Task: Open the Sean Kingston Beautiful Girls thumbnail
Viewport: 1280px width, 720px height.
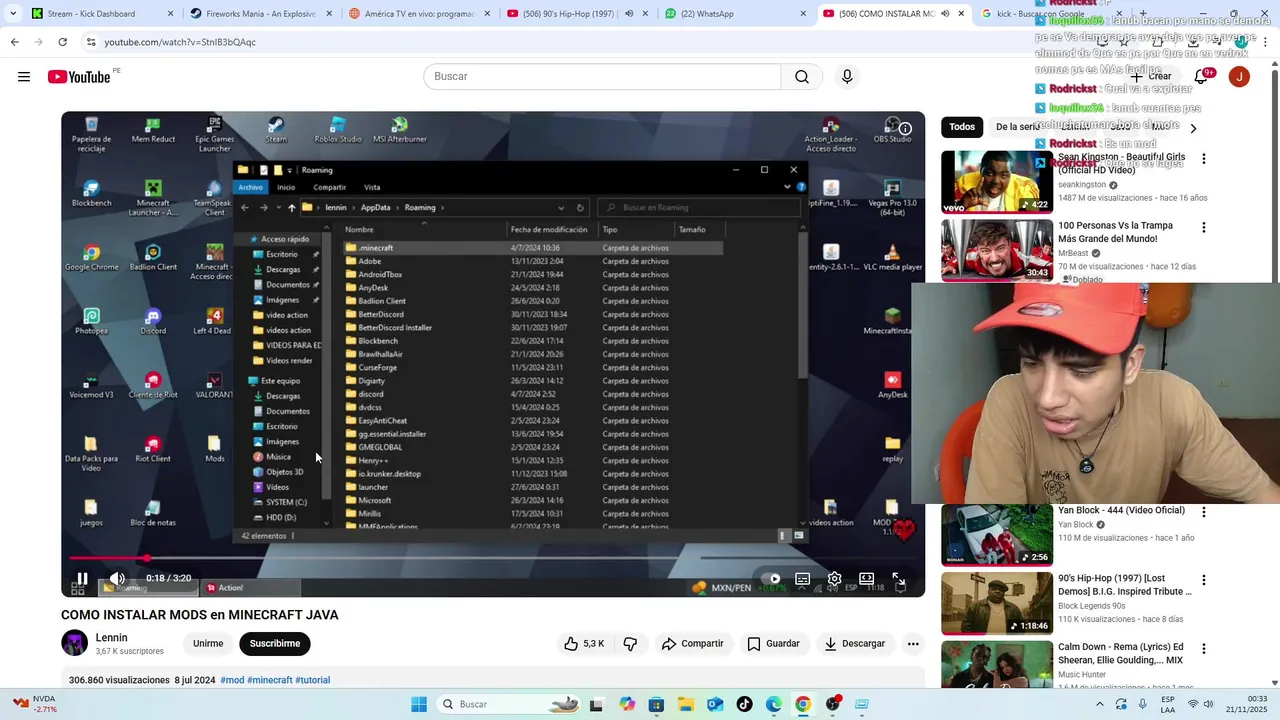Action: [997, 181]
